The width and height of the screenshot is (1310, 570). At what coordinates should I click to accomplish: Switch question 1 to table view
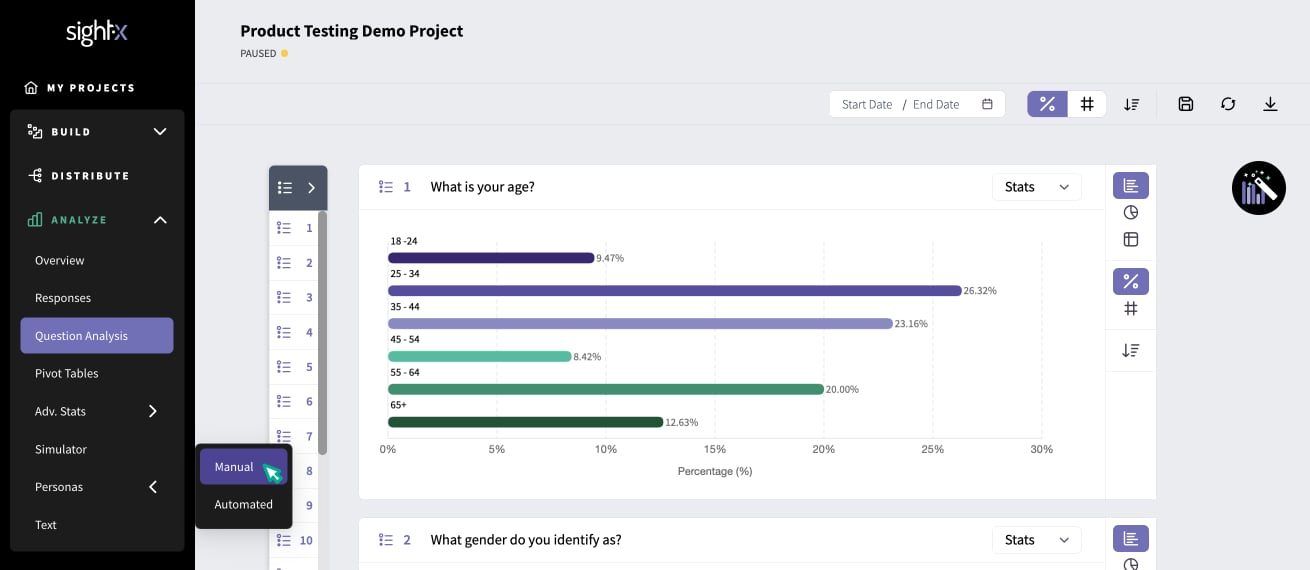[x=1131, y=239]
